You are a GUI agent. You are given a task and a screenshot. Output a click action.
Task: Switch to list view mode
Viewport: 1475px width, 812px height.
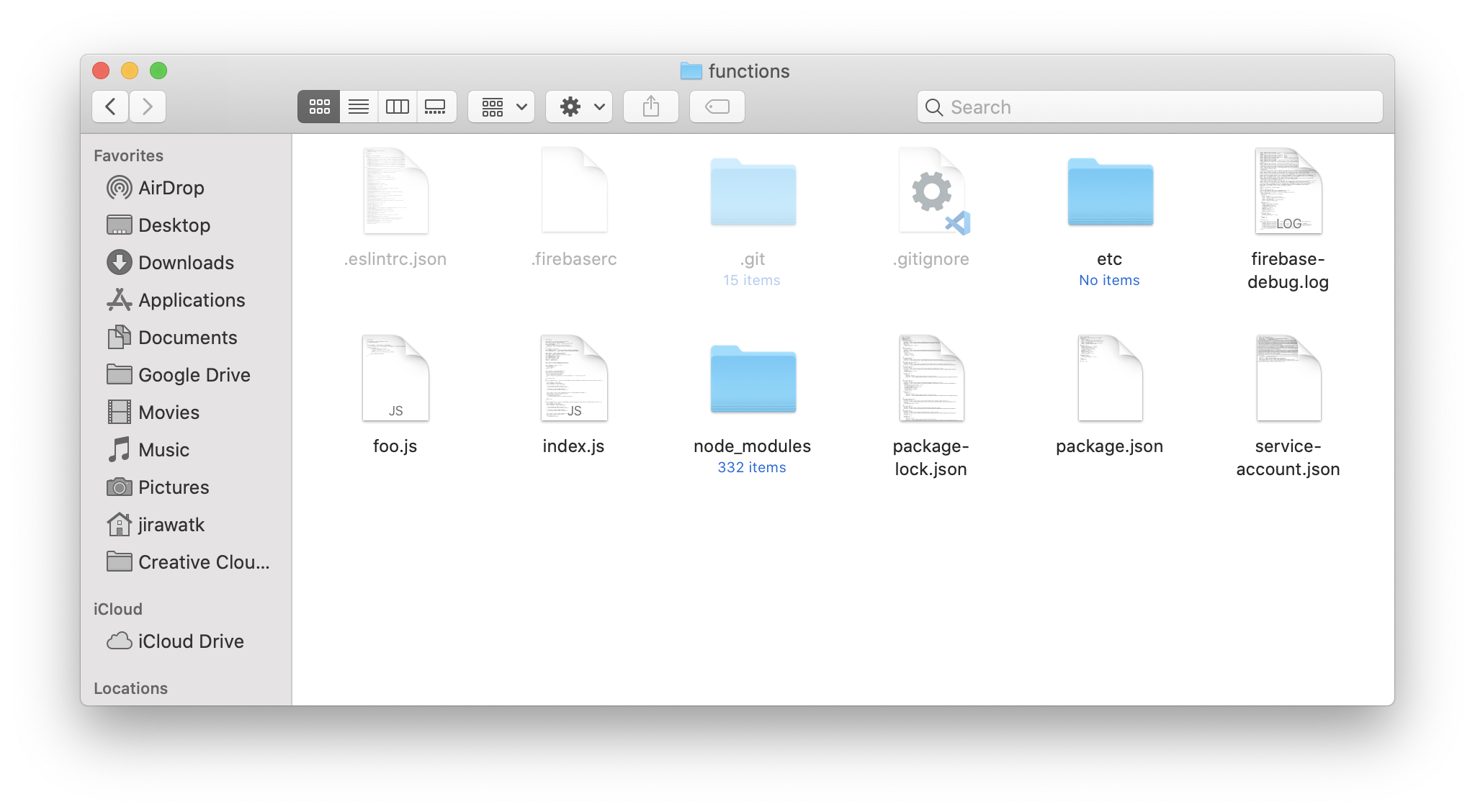(x=358, y=107)
